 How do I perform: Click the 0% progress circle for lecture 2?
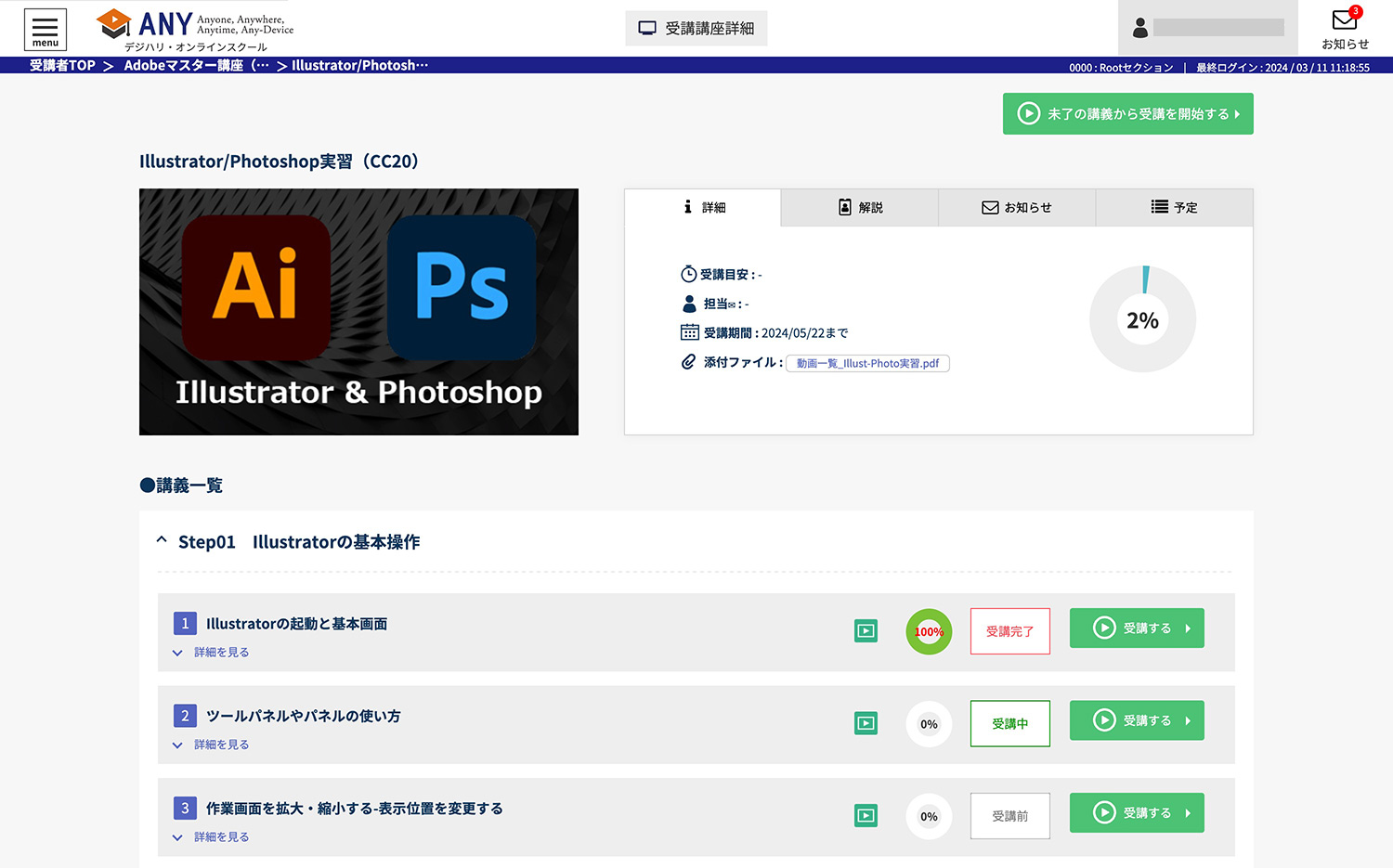point(929,724)
